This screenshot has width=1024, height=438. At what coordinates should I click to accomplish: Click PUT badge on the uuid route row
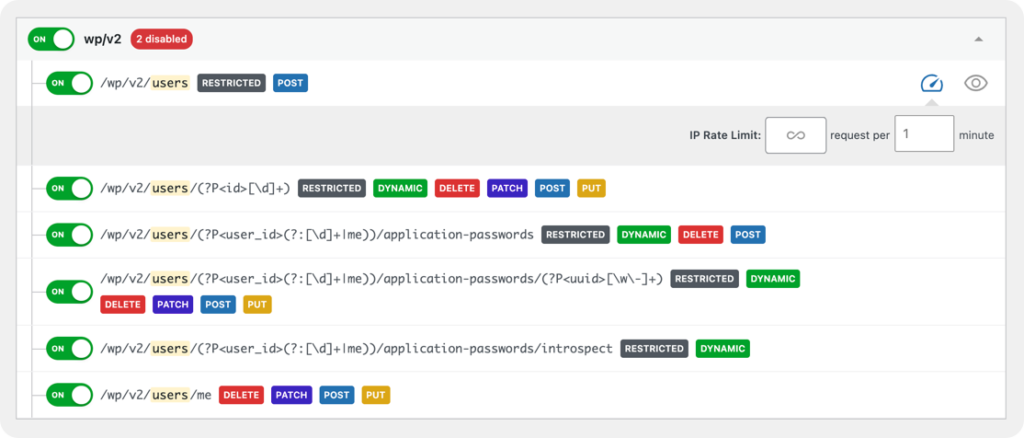(x=257, y=304)
